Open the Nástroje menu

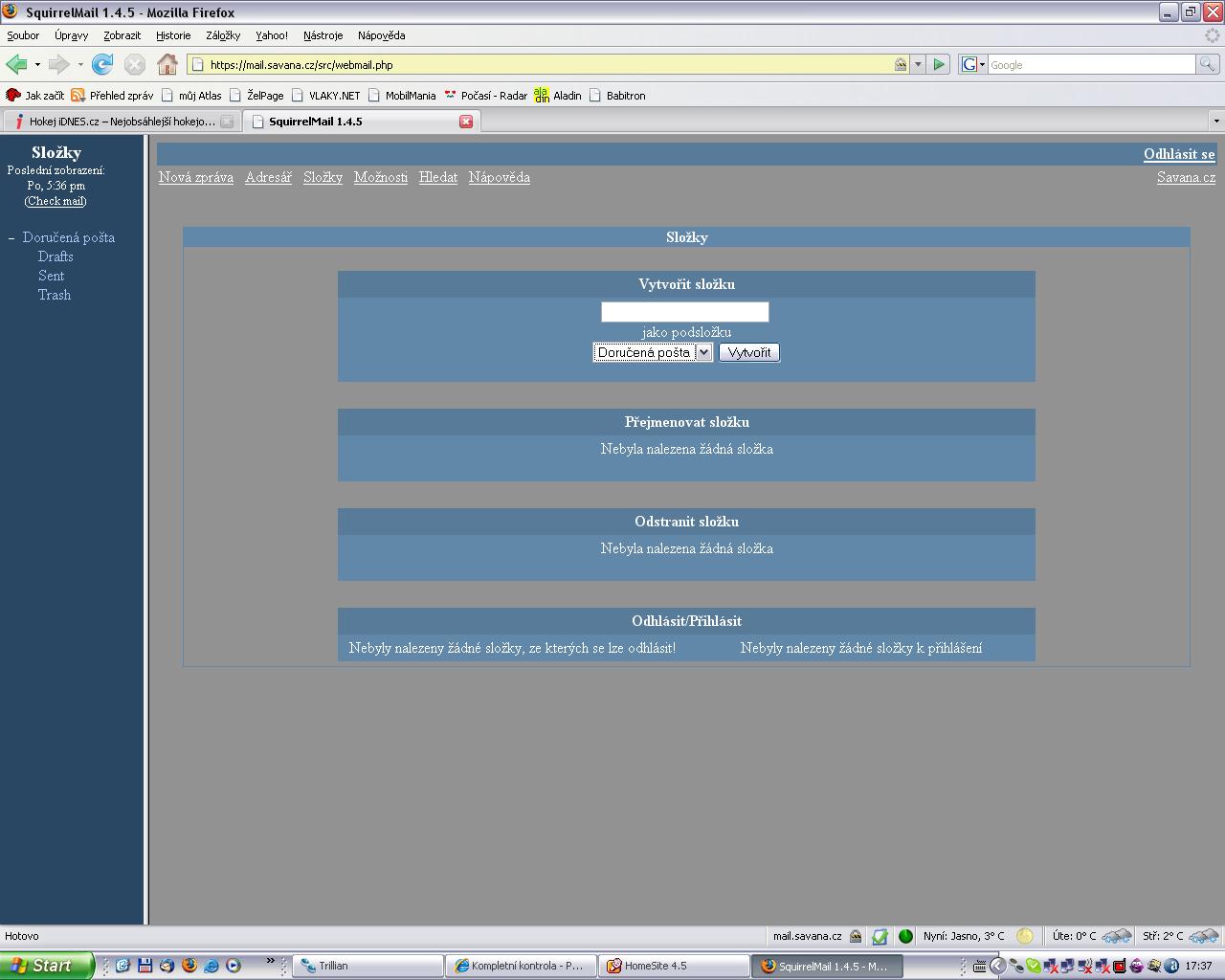(x=323, y=35)
